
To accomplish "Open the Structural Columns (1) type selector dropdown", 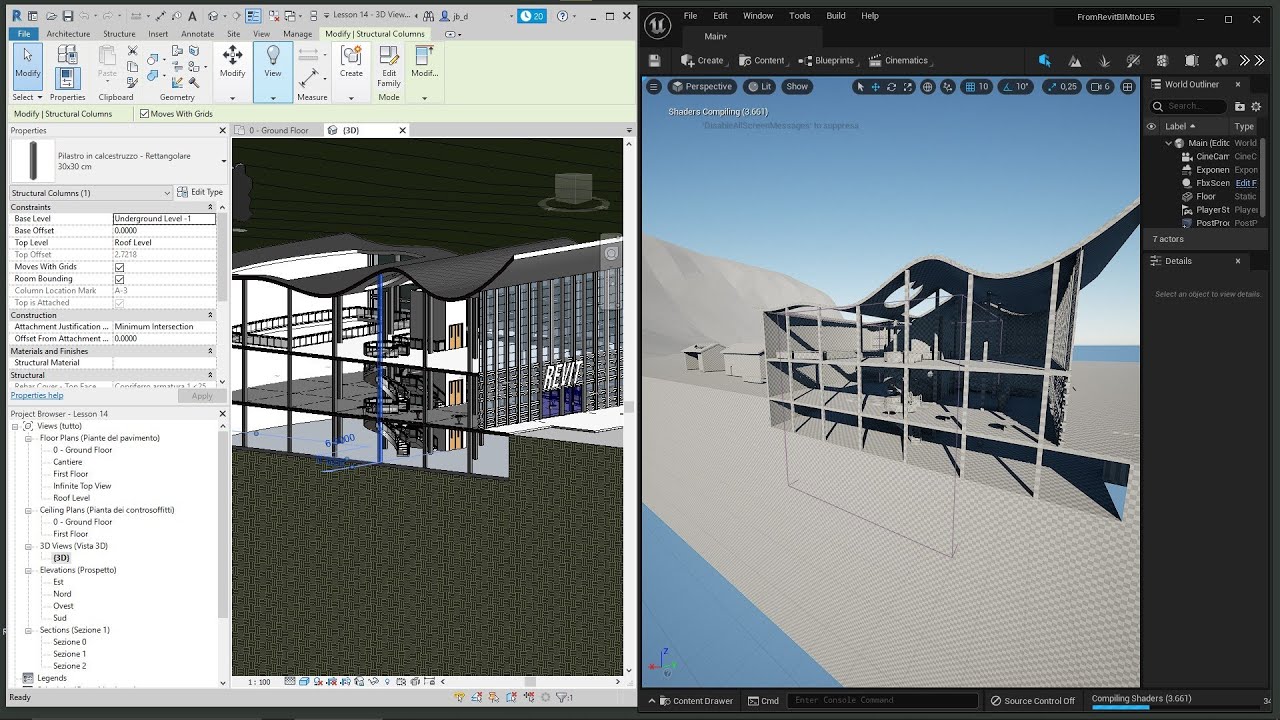I will (x=91, y=193).
